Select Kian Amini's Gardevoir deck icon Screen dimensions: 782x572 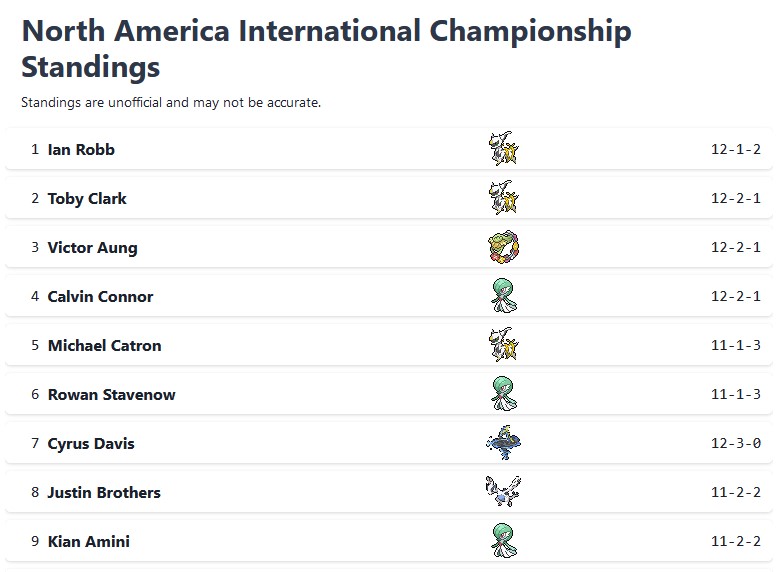[504, 540]
